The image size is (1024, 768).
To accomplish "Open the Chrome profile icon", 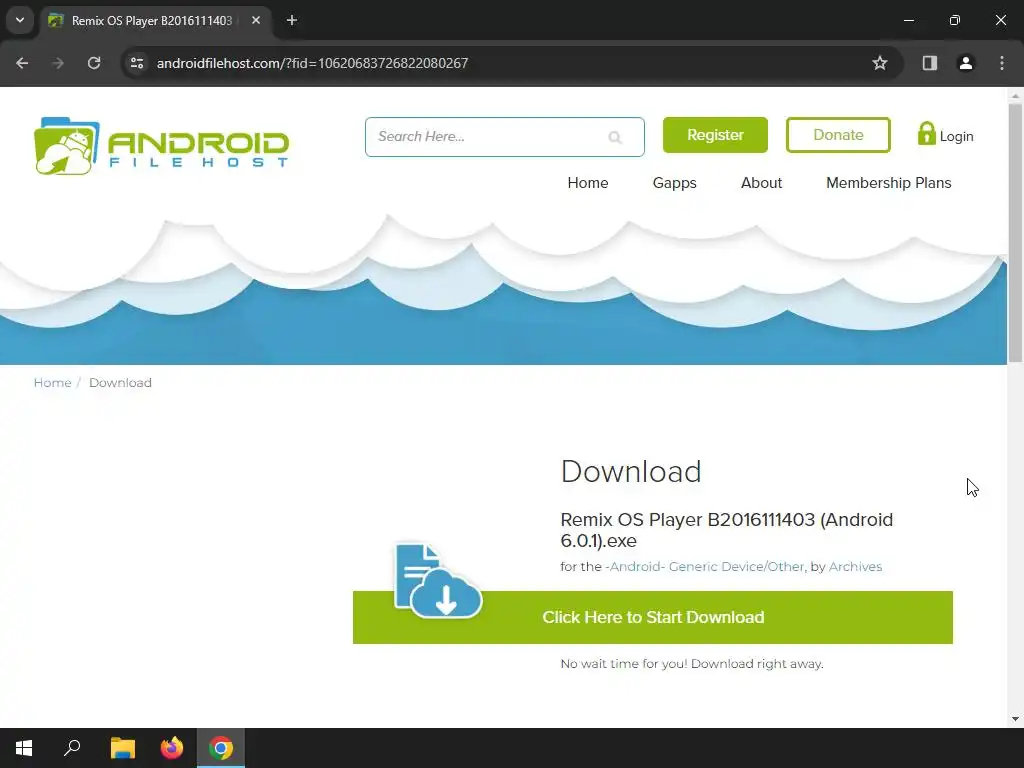I will pos(965,63).
